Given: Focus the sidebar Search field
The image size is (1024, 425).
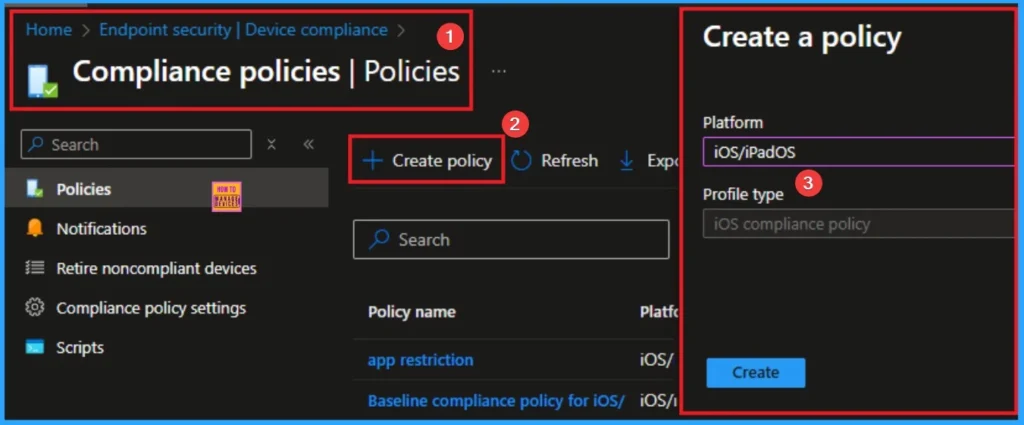Looking at the screenshot, I should 136,144.
